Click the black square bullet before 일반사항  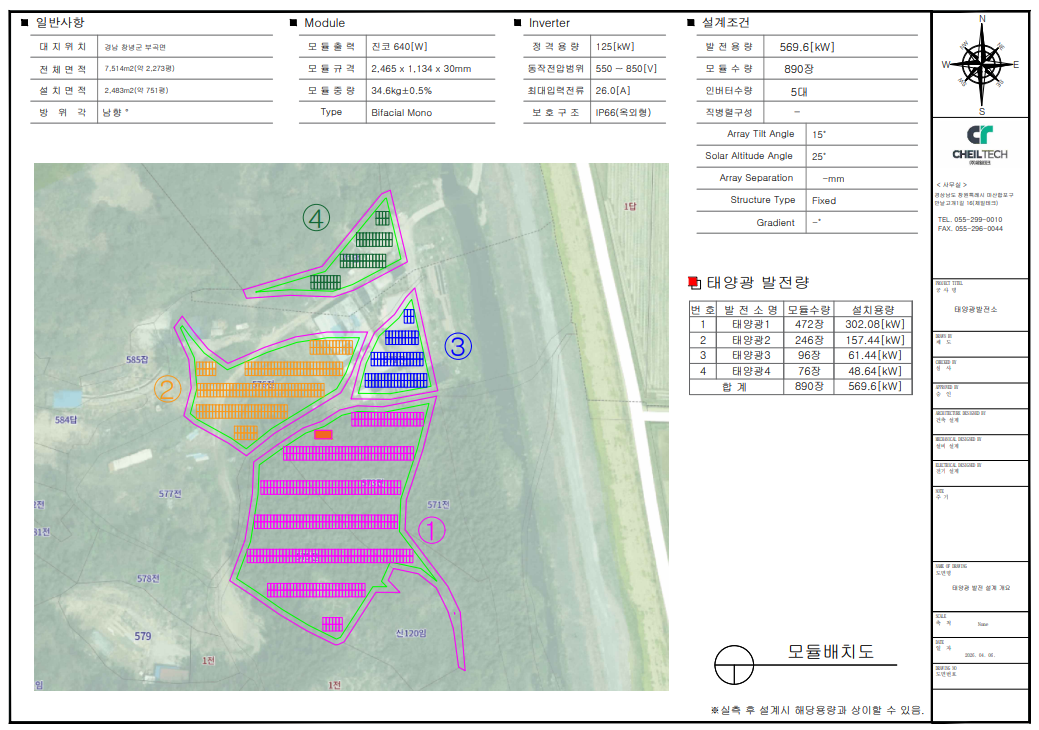pyautogui.click(x=24, y=23)
